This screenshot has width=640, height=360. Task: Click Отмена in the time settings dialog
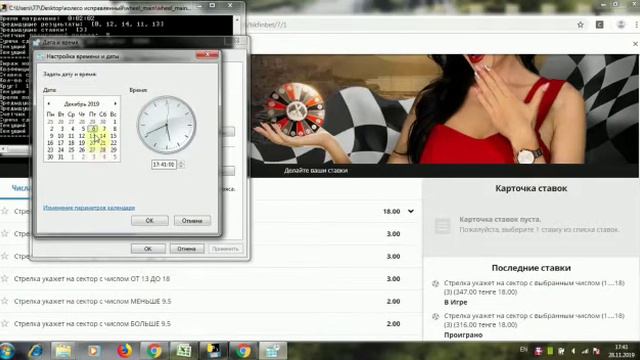[192, 220]
